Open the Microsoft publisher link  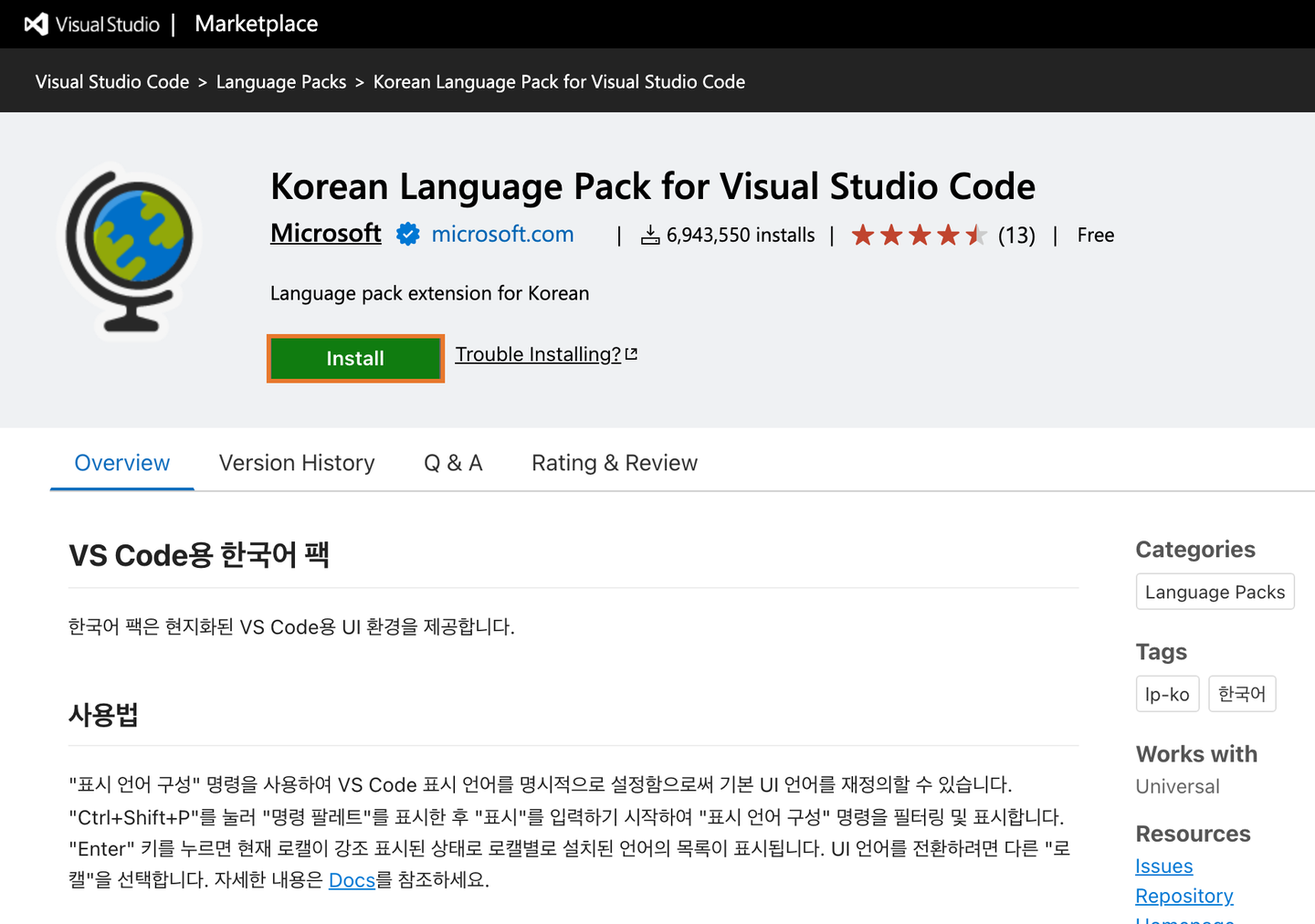326,234
